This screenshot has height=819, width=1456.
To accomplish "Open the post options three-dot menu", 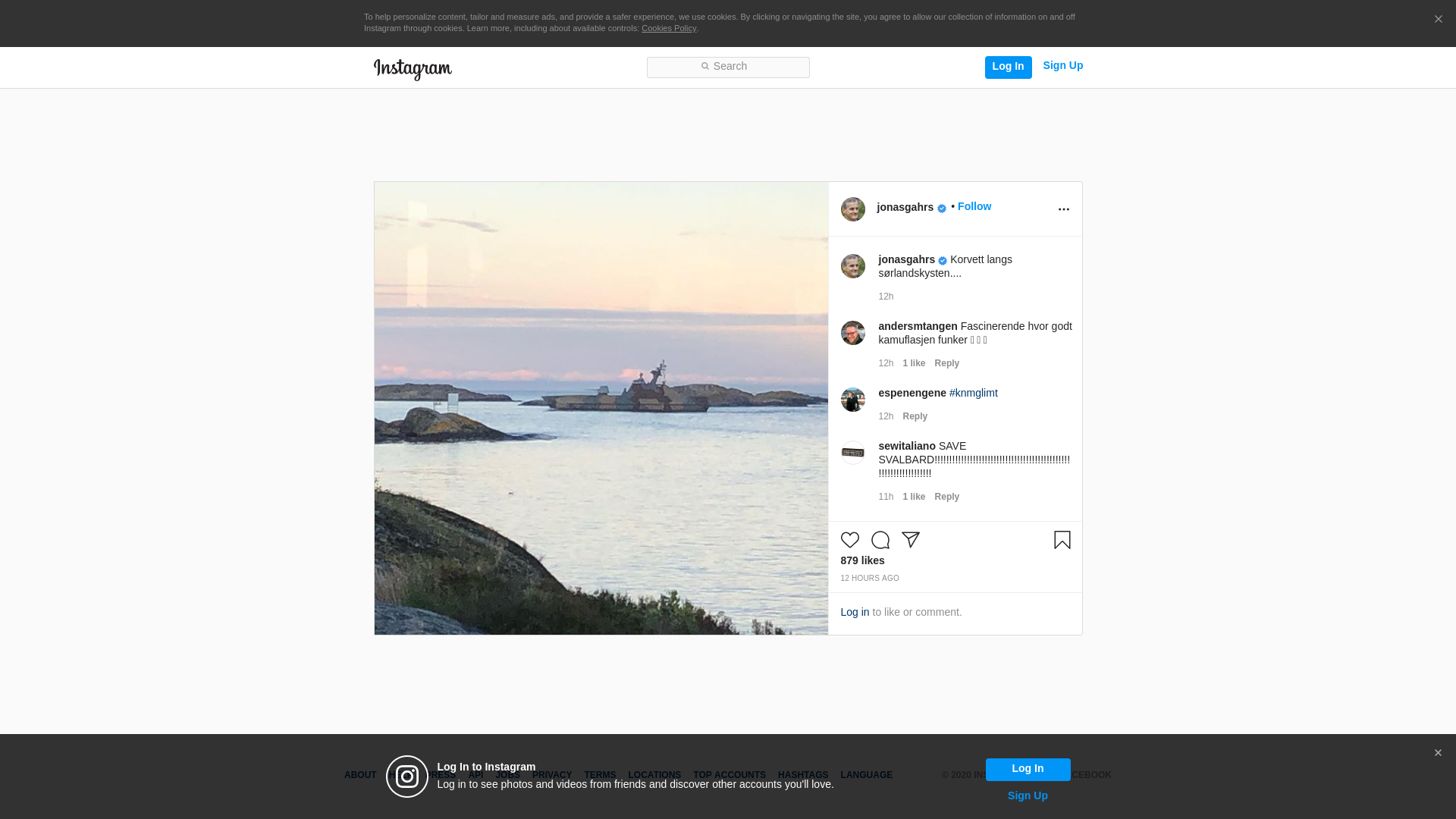I will [1063, 209].
